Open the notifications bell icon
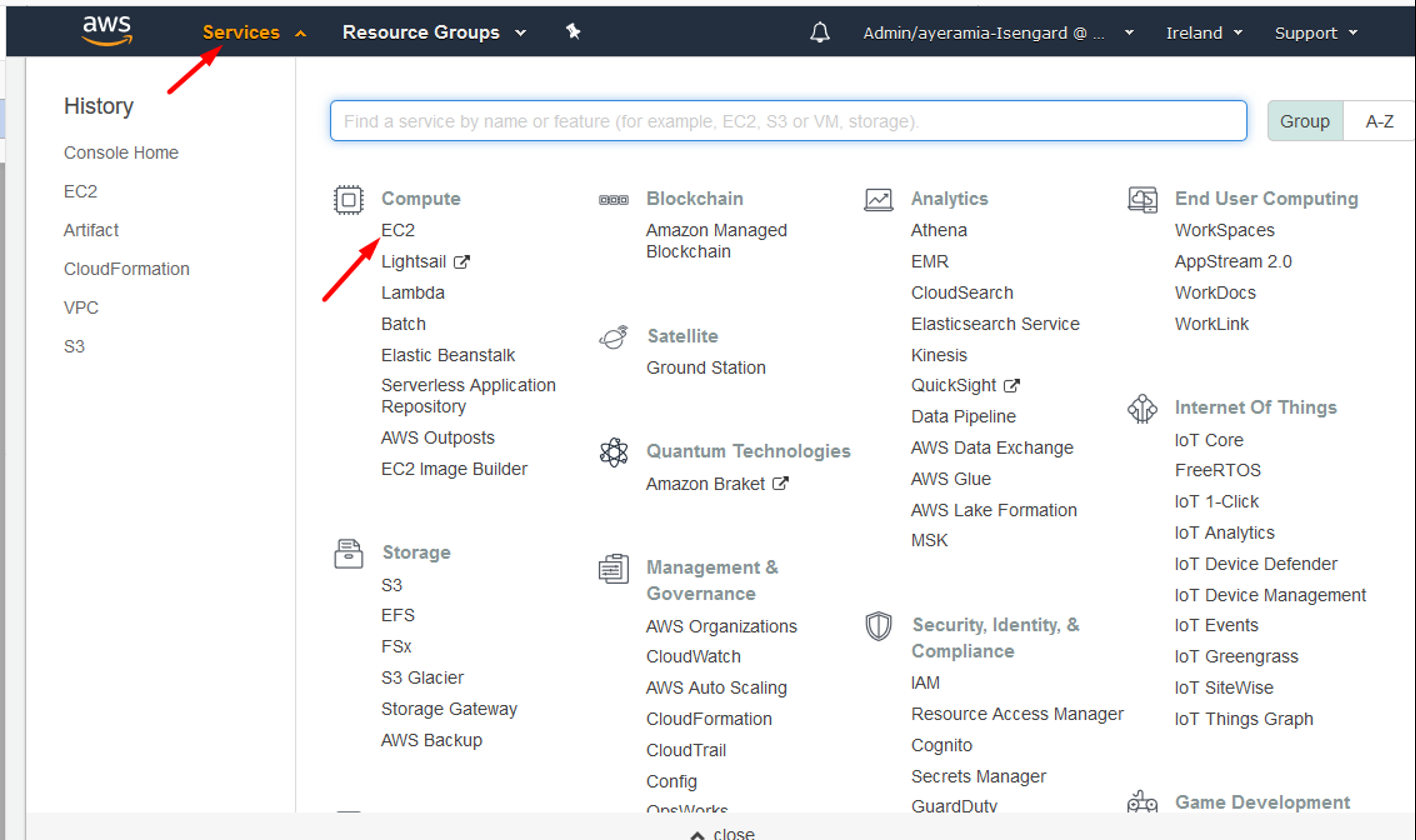The image size is (1416, 840). click(820, 33)
